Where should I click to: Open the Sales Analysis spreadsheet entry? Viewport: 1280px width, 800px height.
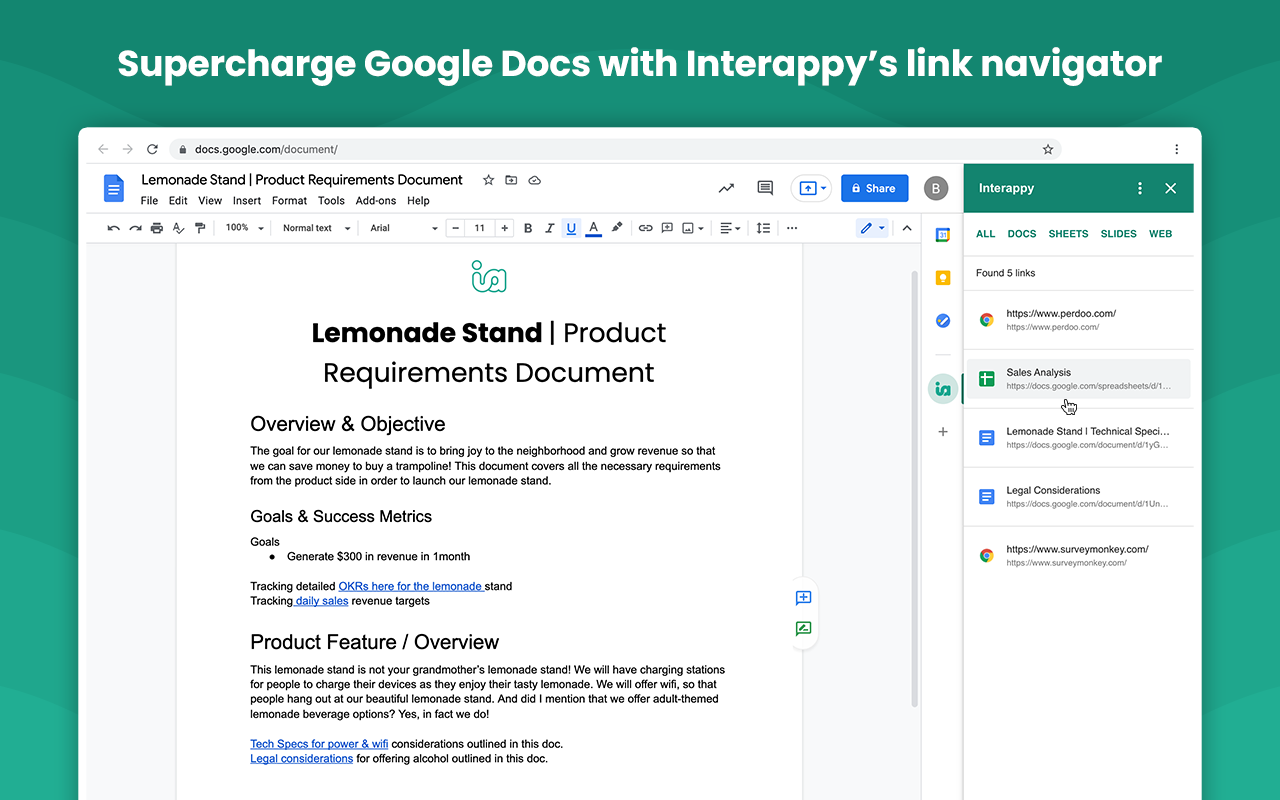[1079, 379]
